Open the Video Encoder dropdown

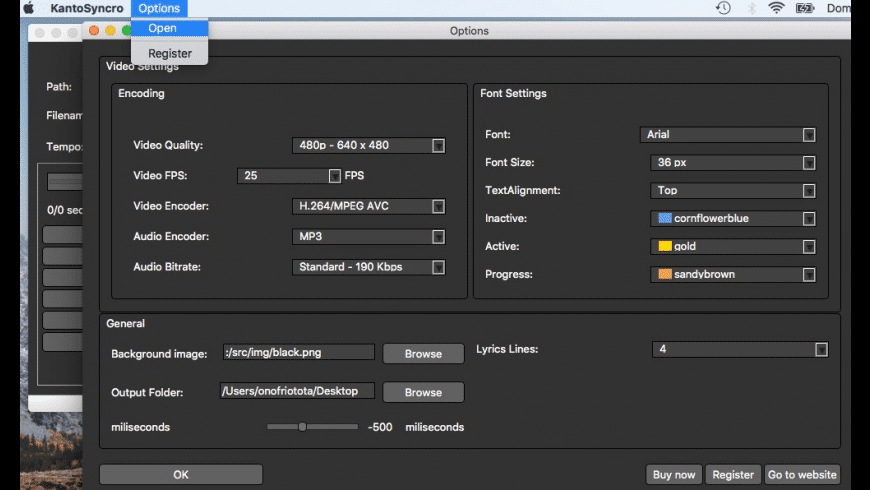tap(368, 206)
